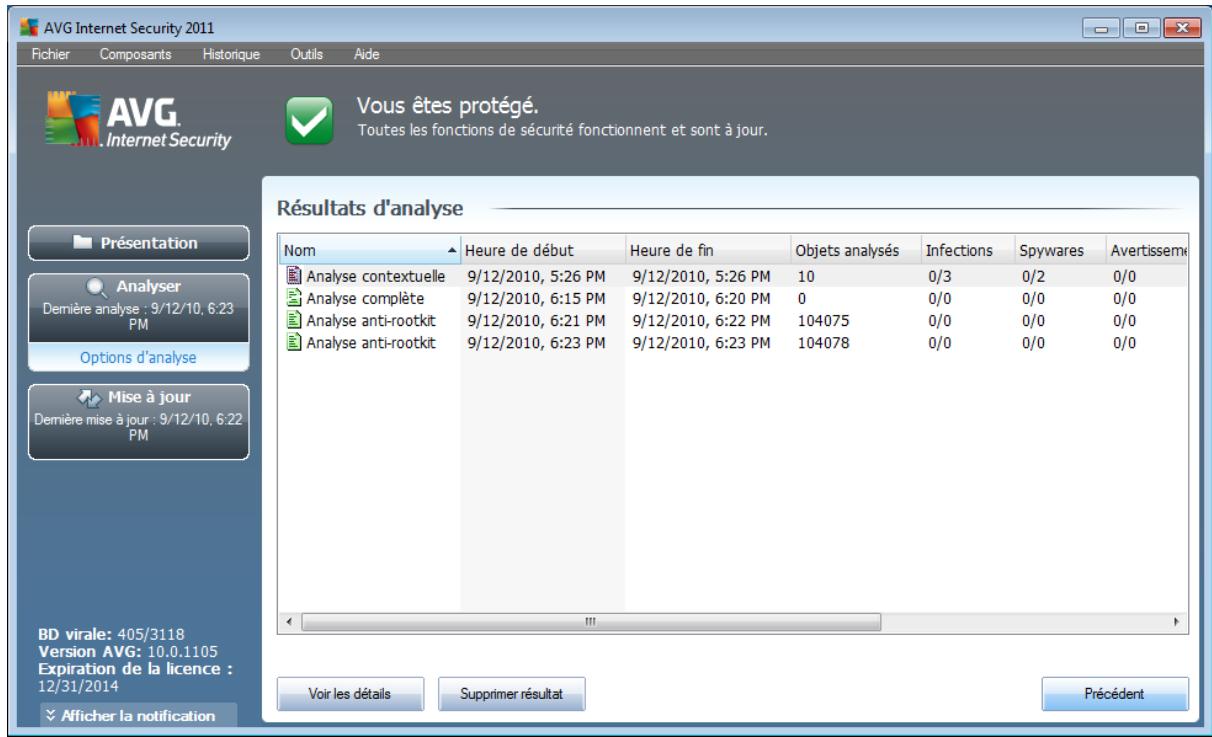Click the Résultats d'analyse heading
1212x737 pixels.
(x=368, y=208)
